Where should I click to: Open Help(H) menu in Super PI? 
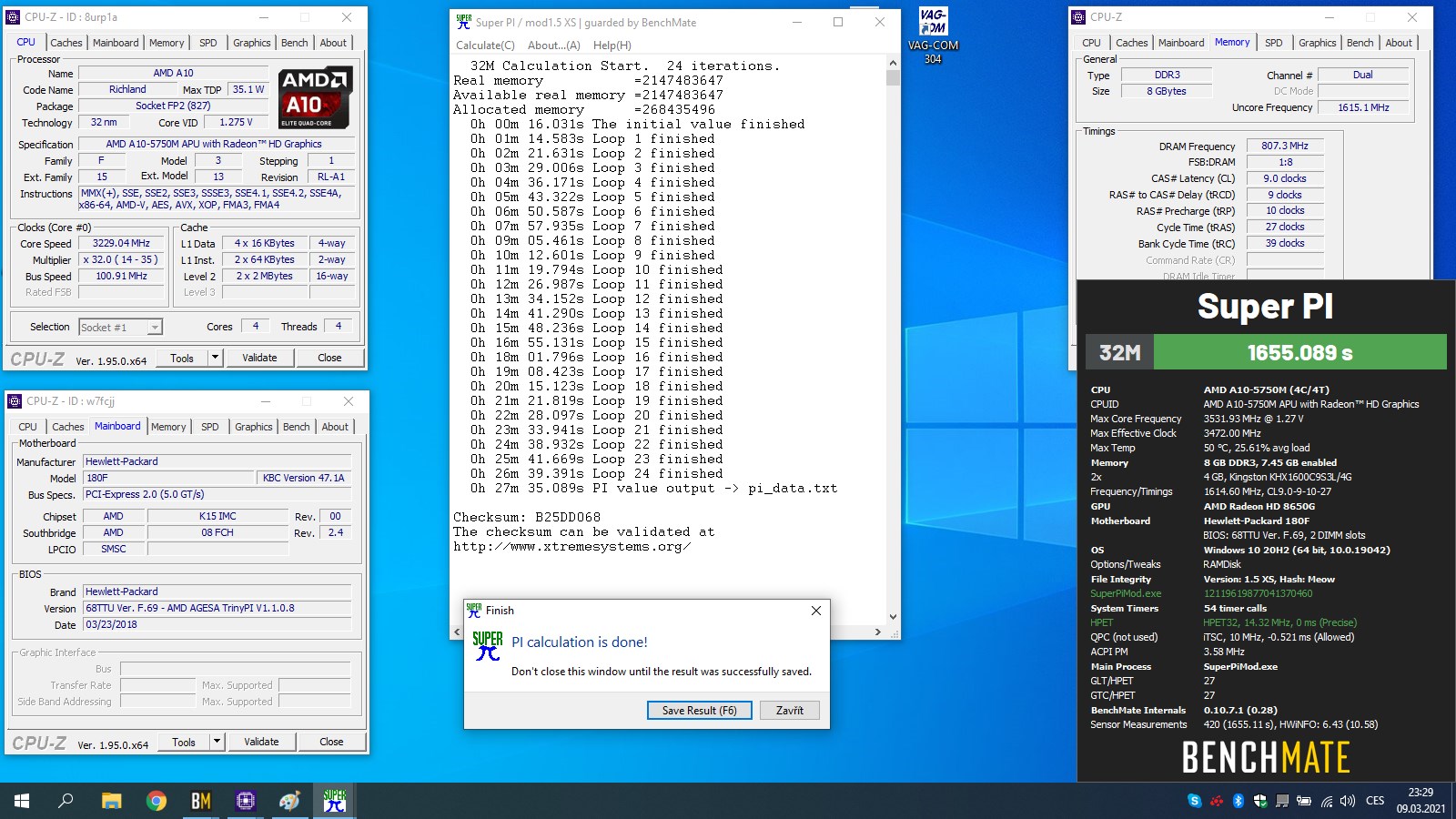(x=612, y=45)
